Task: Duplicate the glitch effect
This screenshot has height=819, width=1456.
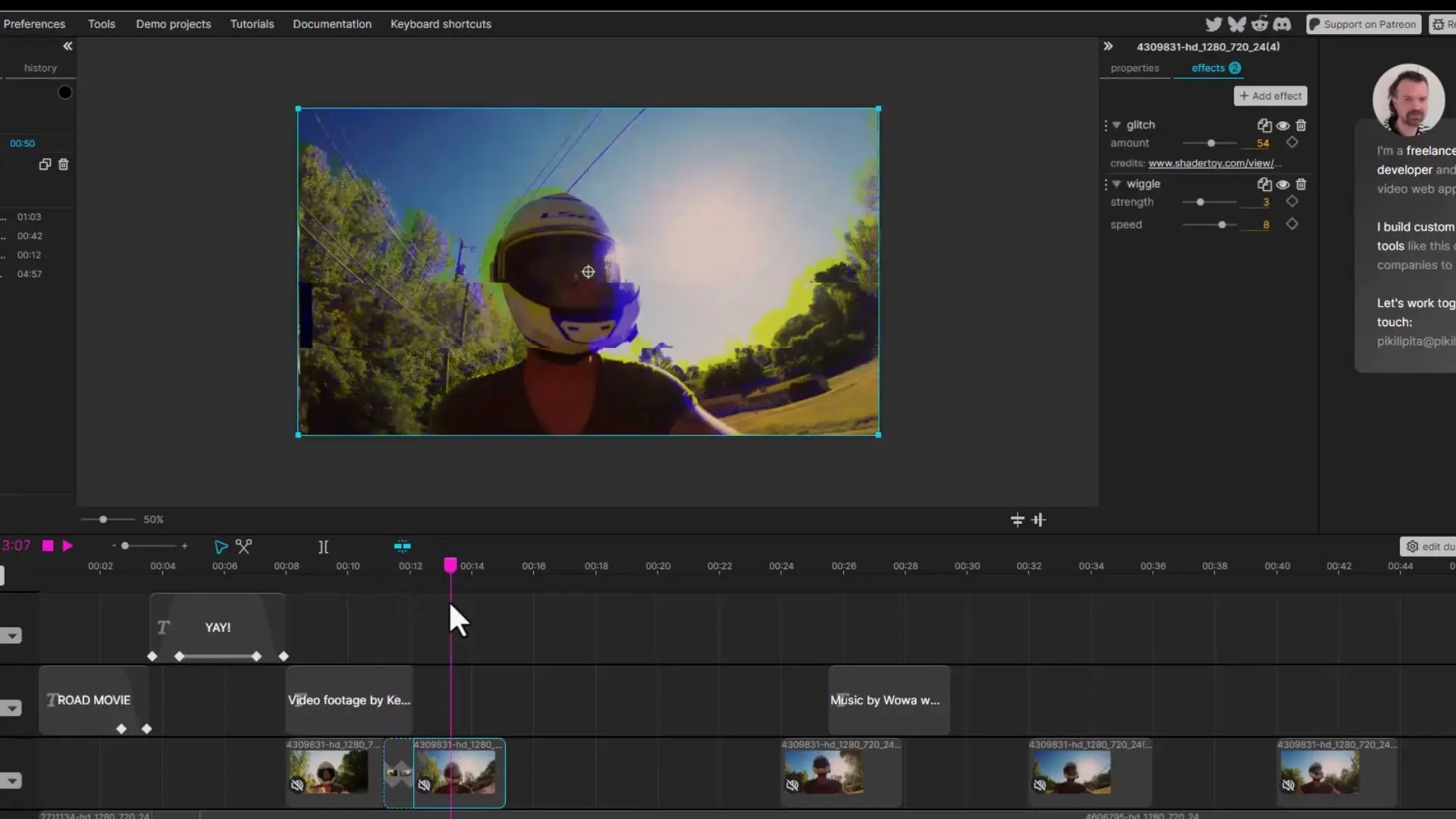Action: [1263, 125]
